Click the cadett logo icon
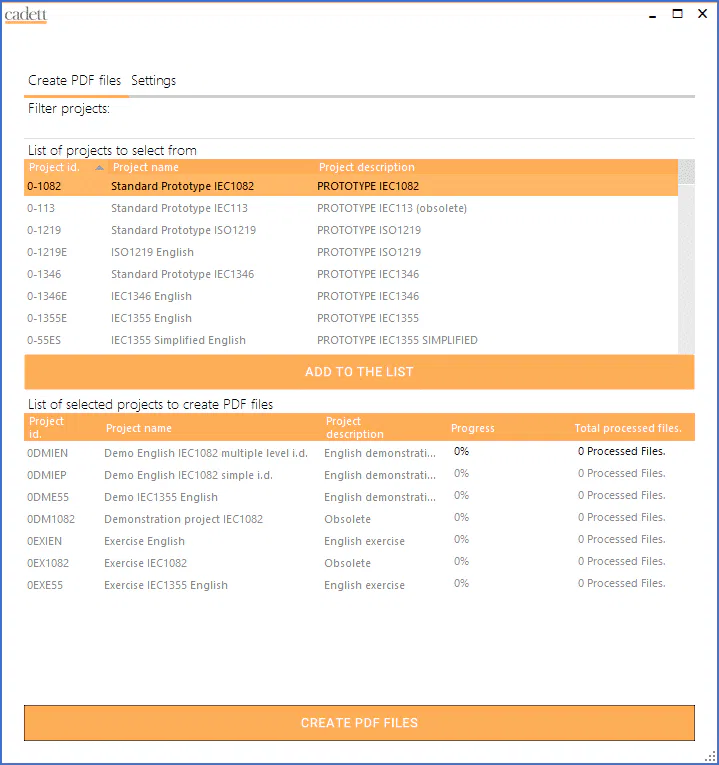Screen dimensions: 719x765 pyautogui.click(x=26, y=15)
